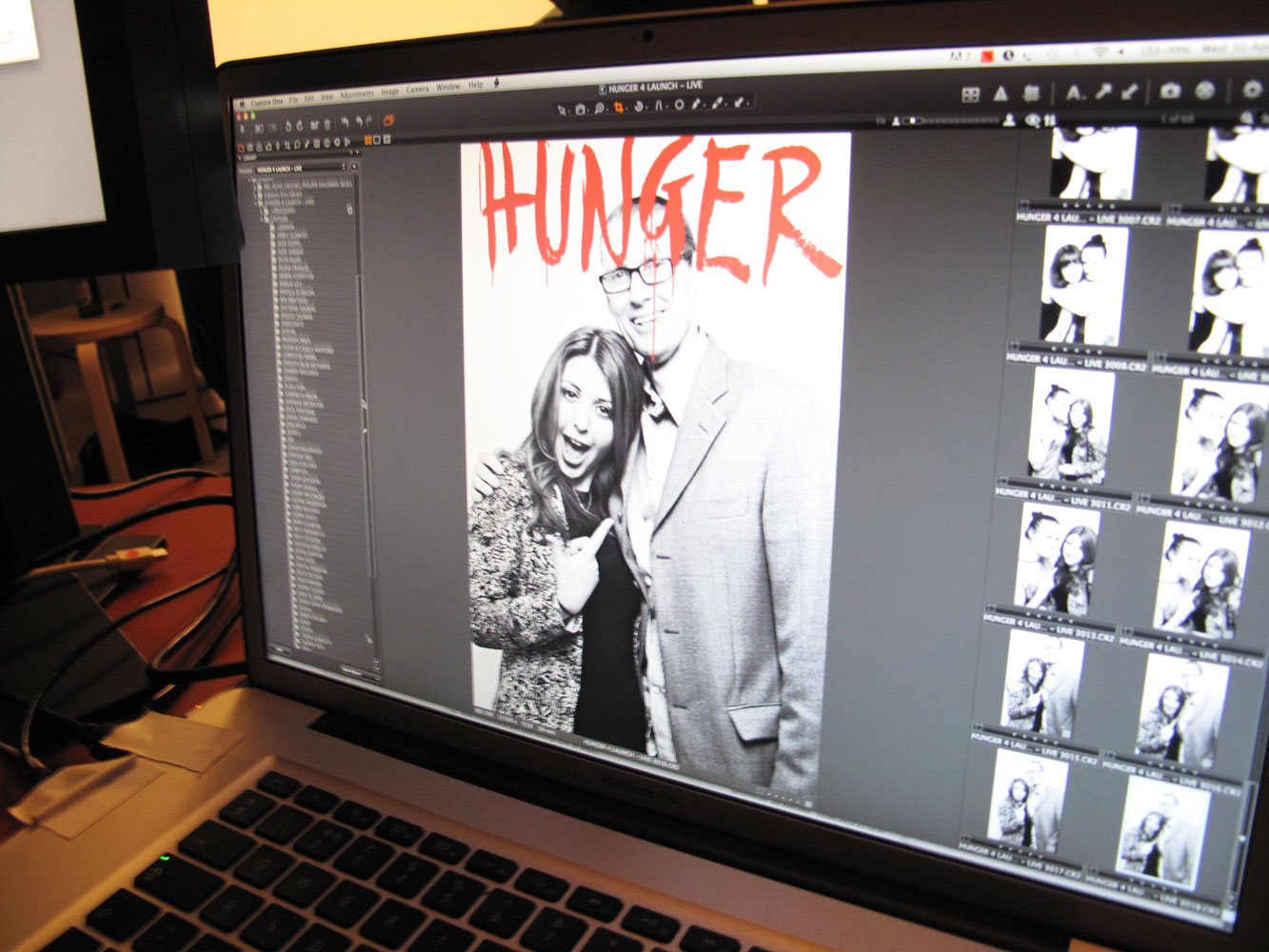
Task: Select the keystone correction cursor tool
Action: point(659,105)
